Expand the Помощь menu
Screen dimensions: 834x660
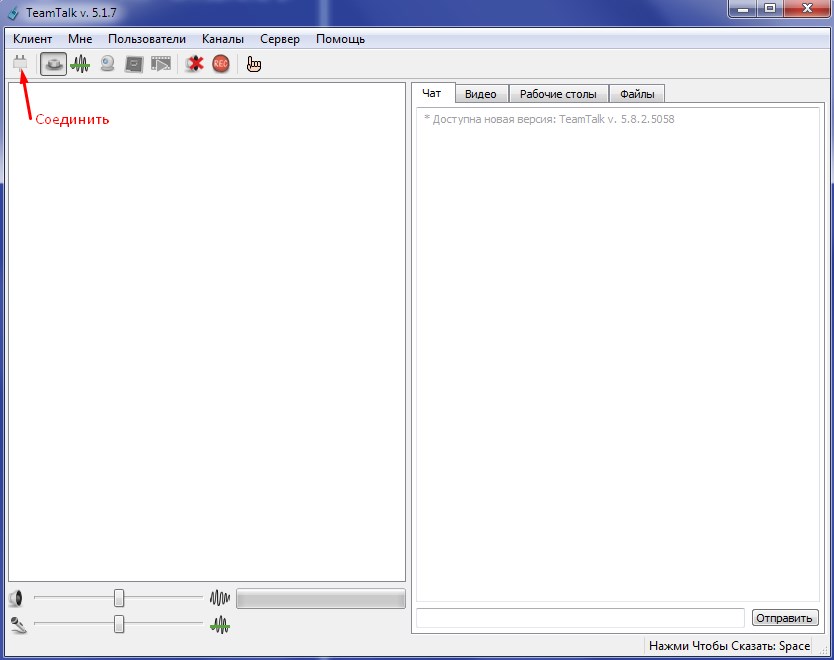[340, 39]
